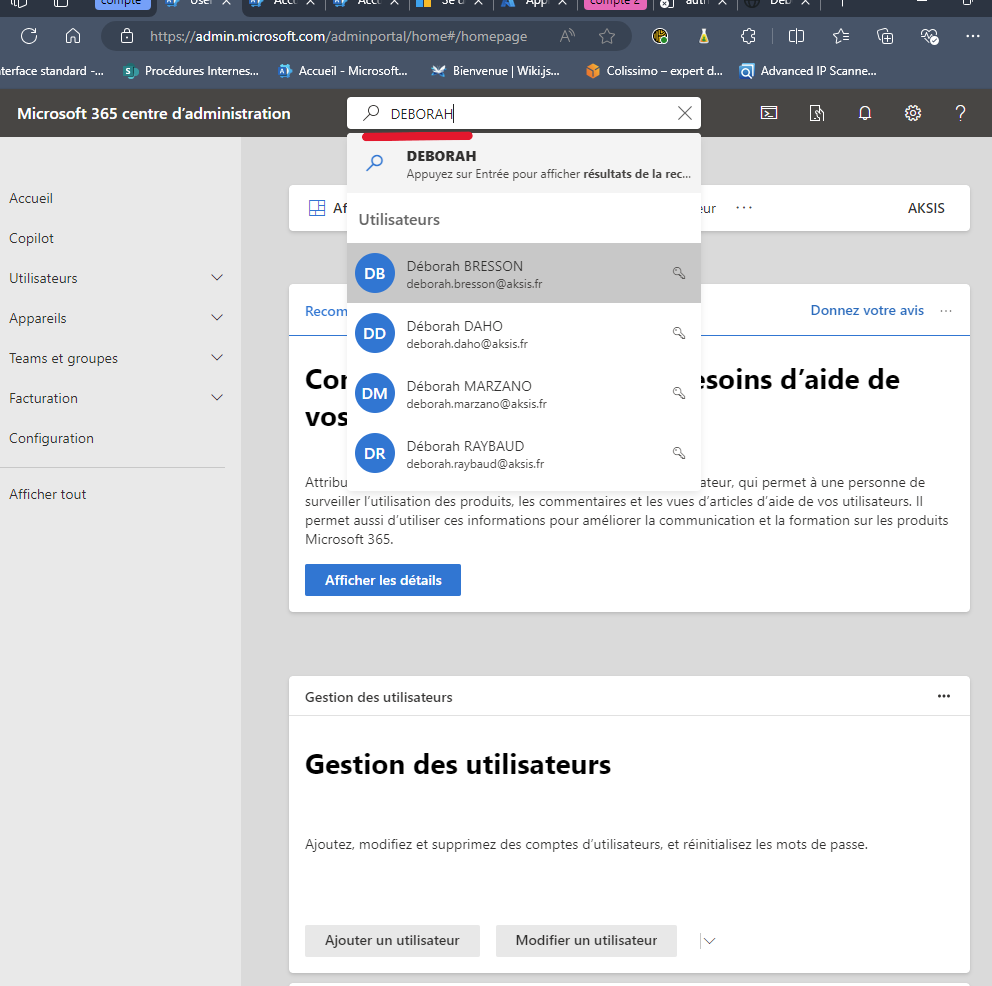Open the help question mark
The width and height of the screenshot is (992, 986).
tap(960, 113)
